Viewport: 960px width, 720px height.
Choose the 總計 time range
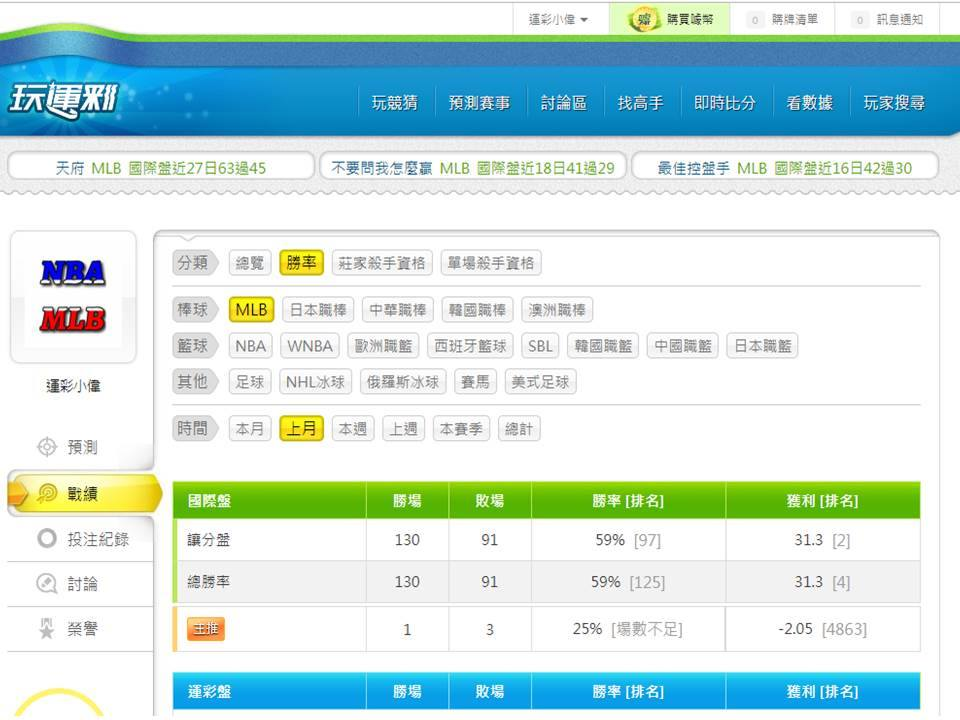tap(519, 428)
